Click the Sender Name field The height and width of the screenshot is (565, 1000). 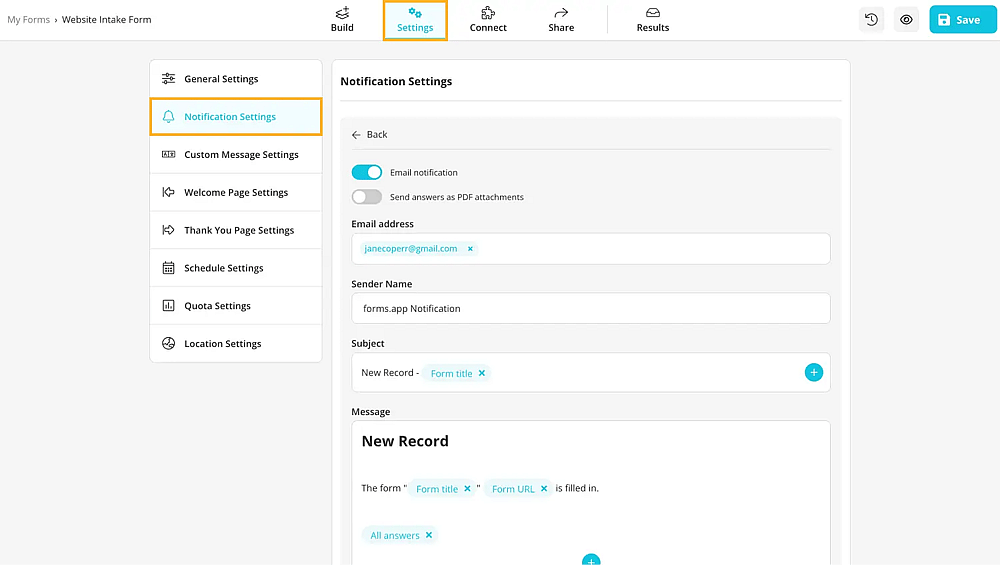(x=591, y=309)
